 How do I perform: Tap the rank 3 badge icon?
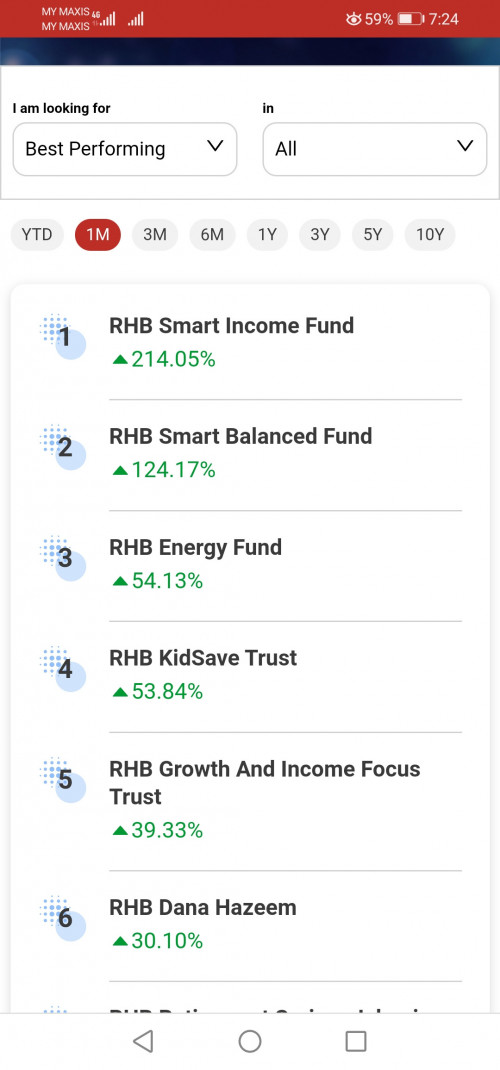[x=63, y=558]
